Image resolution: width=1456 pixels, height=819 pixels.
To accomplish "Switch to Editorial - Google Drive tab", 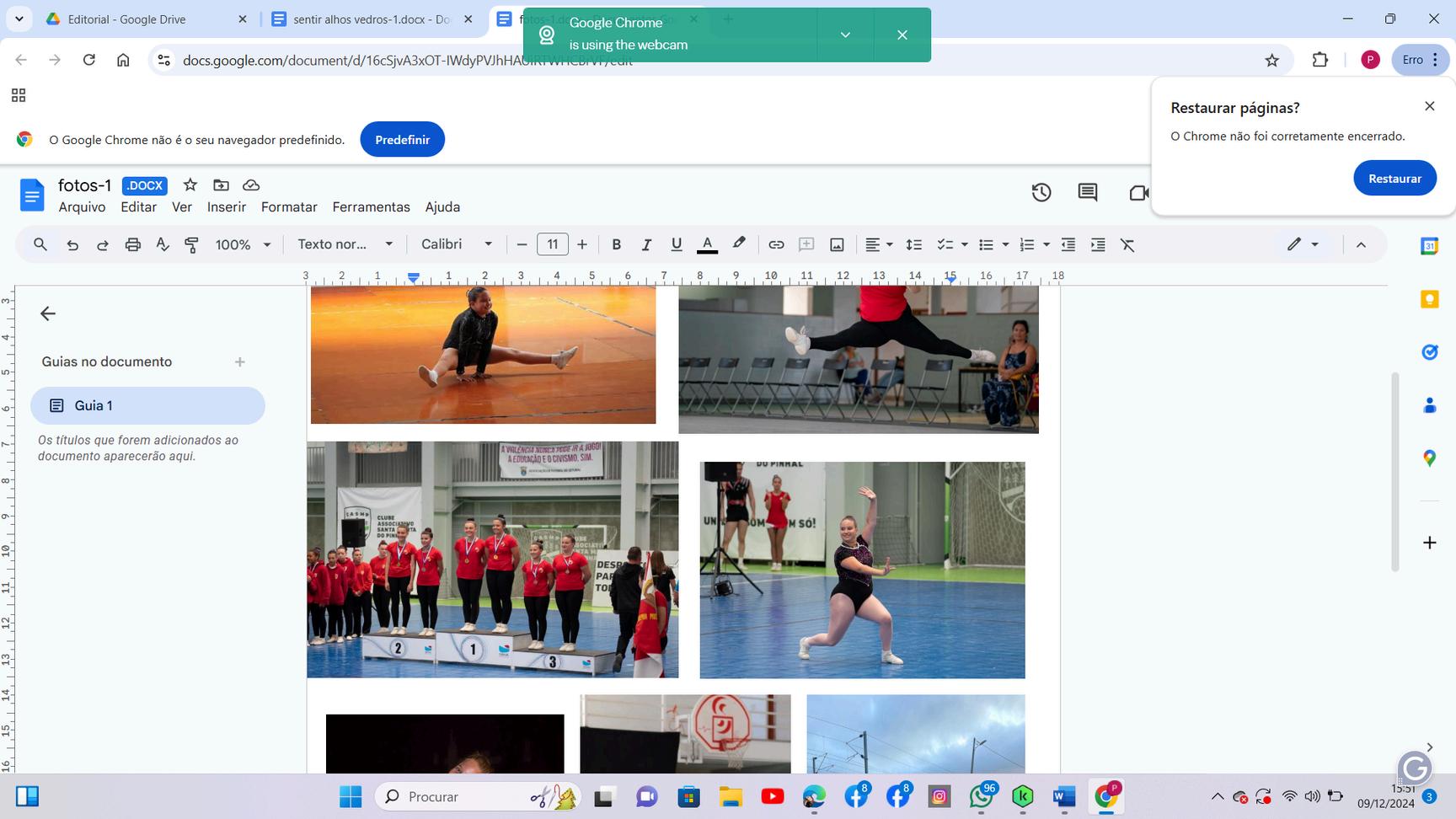I will (147, 19).
